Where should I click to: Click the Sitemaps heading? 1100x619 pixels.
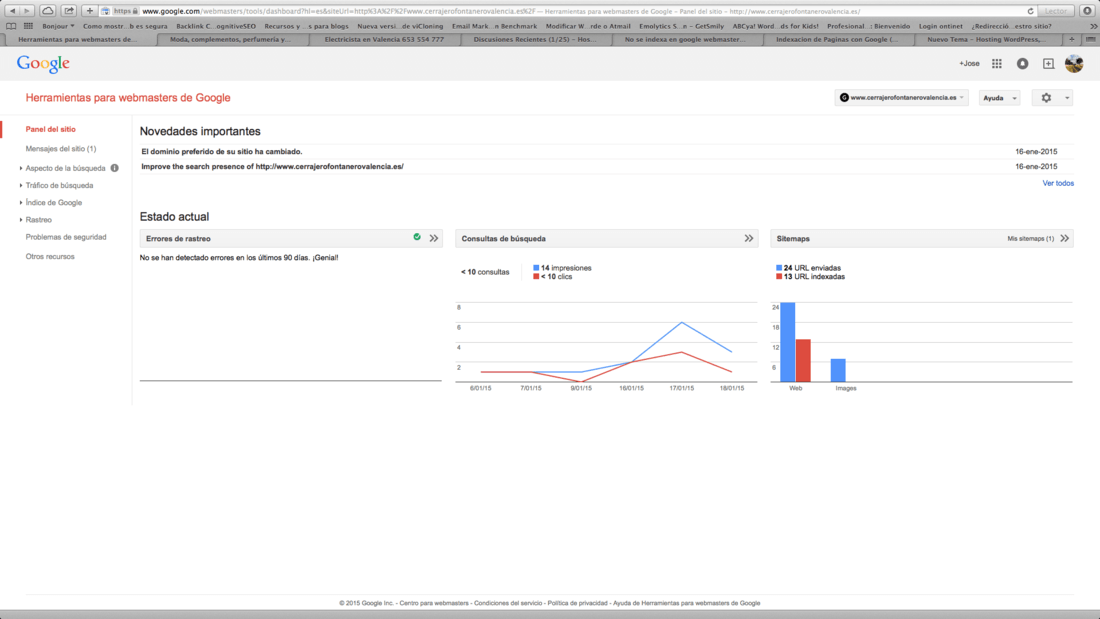click(793, 239)
